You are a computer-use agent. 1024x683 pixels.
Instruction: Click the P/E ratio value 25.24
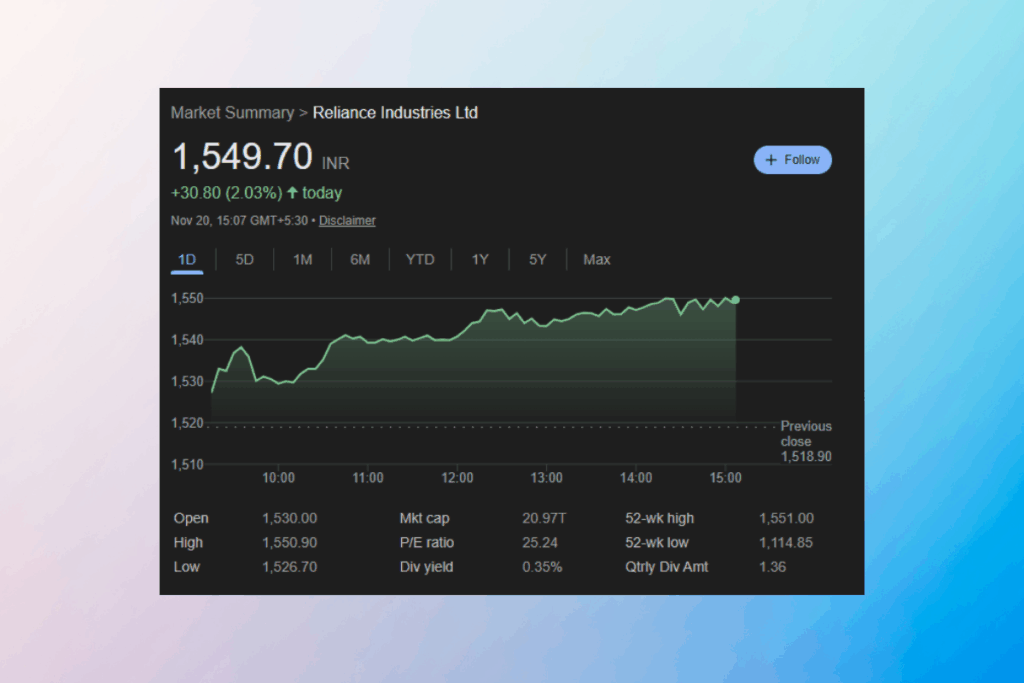click(x=540, y=542)
